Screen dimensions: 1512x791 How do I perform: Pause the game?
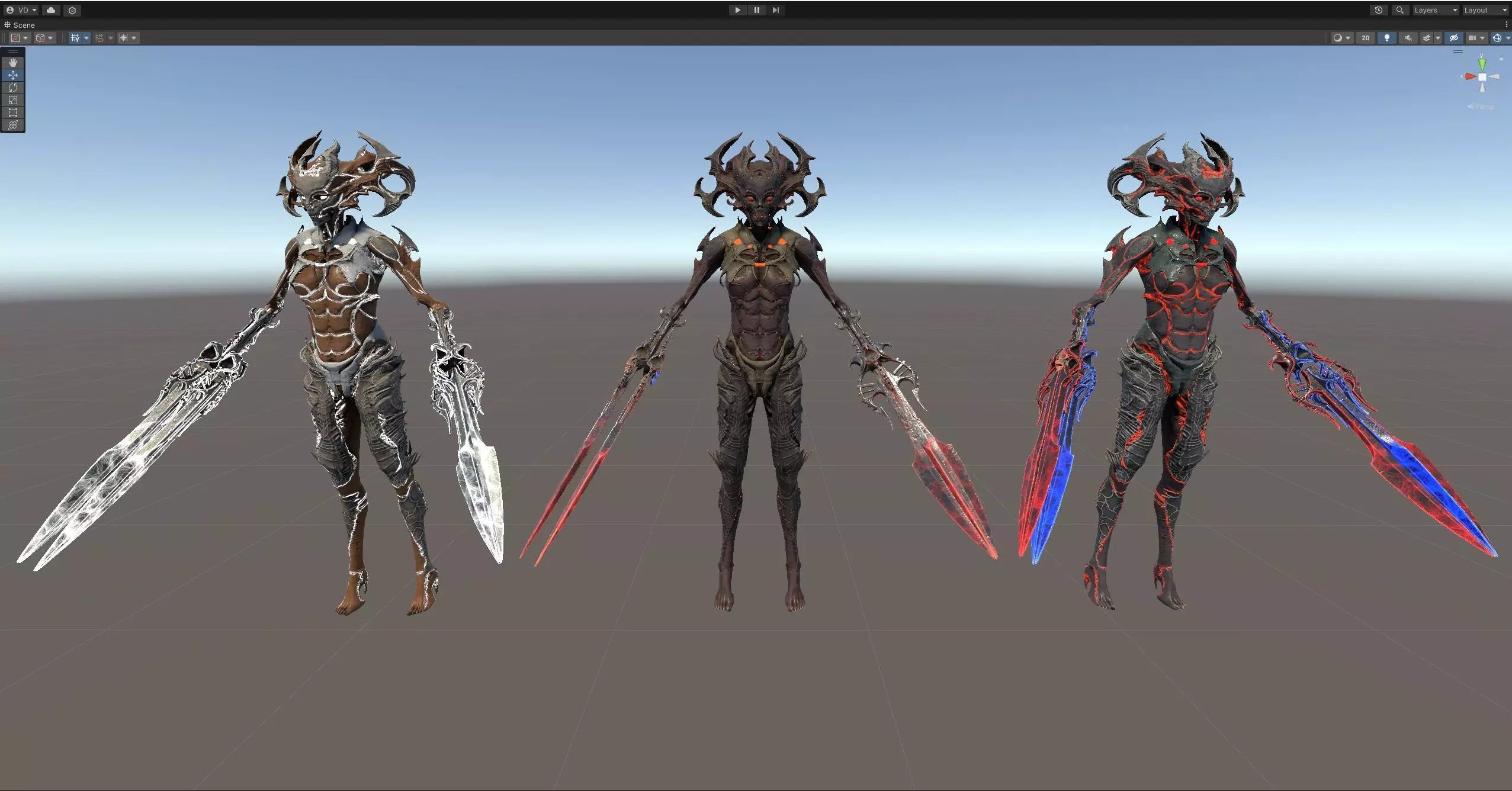point(756,10)
